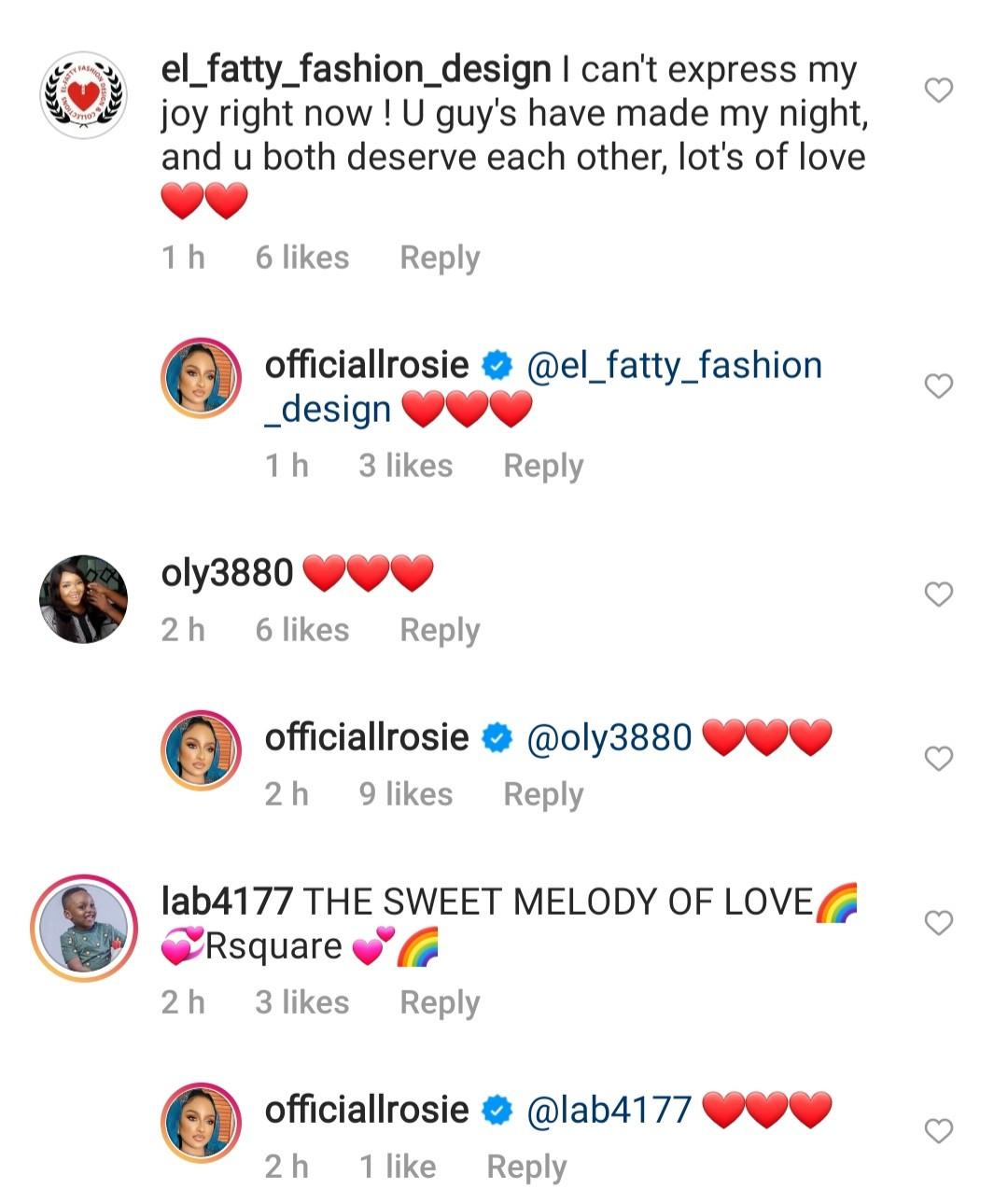1008x1189 pixels.
Task: Follow the @lab4177 mention link
Action: coord(609,1110)
